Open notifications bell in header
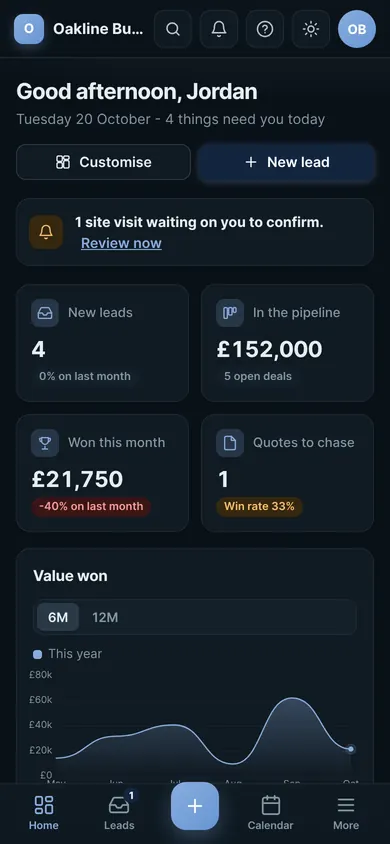Image resolution: width=390 pixels, height=844 pixels. tap(219, 29)
